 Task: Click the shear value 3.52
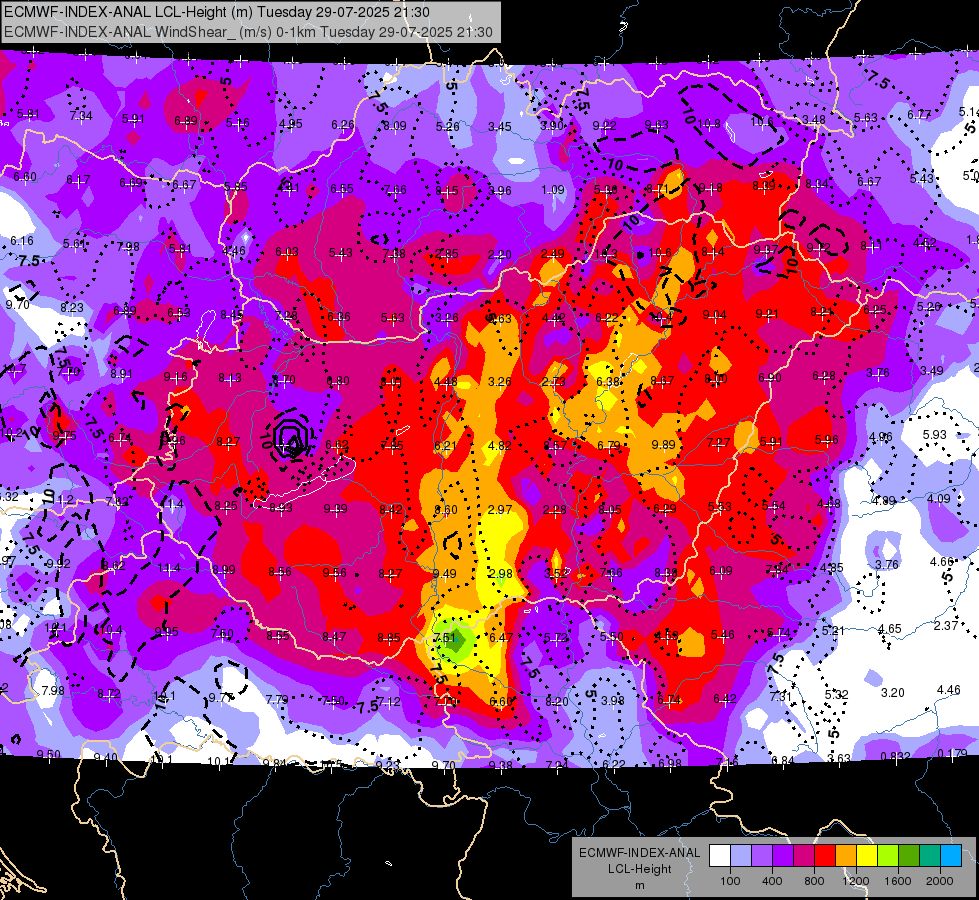(556, 573)
